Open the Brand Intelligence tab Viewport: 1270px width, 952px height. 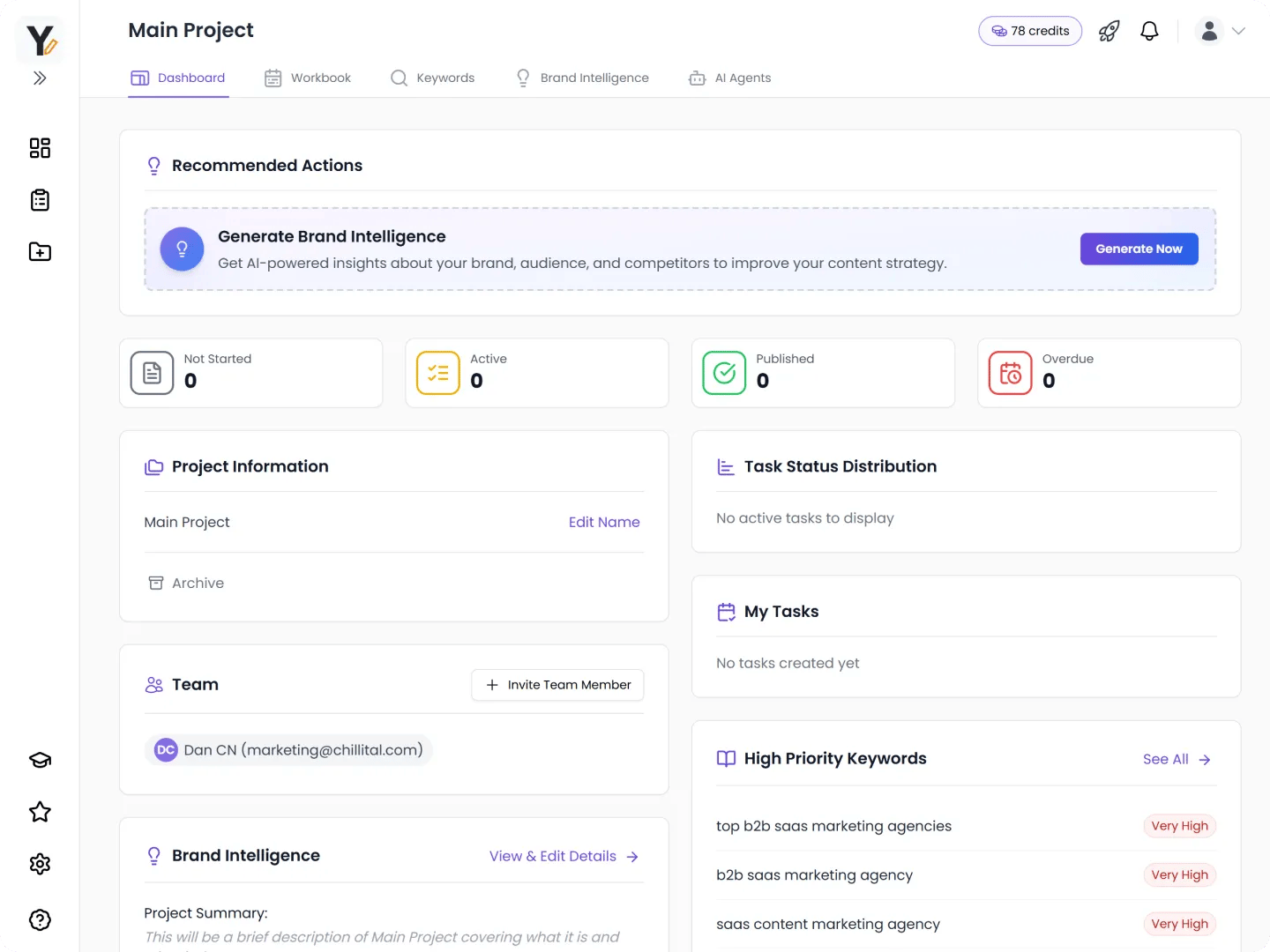click(582, 78)
